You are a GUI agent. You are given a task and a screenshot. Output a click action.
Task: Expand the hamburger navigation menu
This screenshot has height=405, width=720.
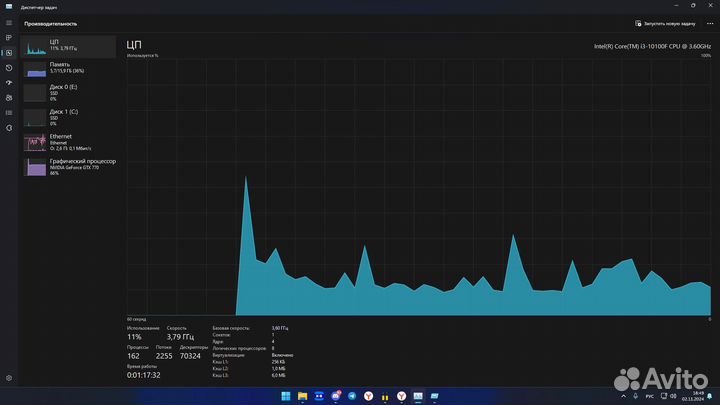(8, 23)
